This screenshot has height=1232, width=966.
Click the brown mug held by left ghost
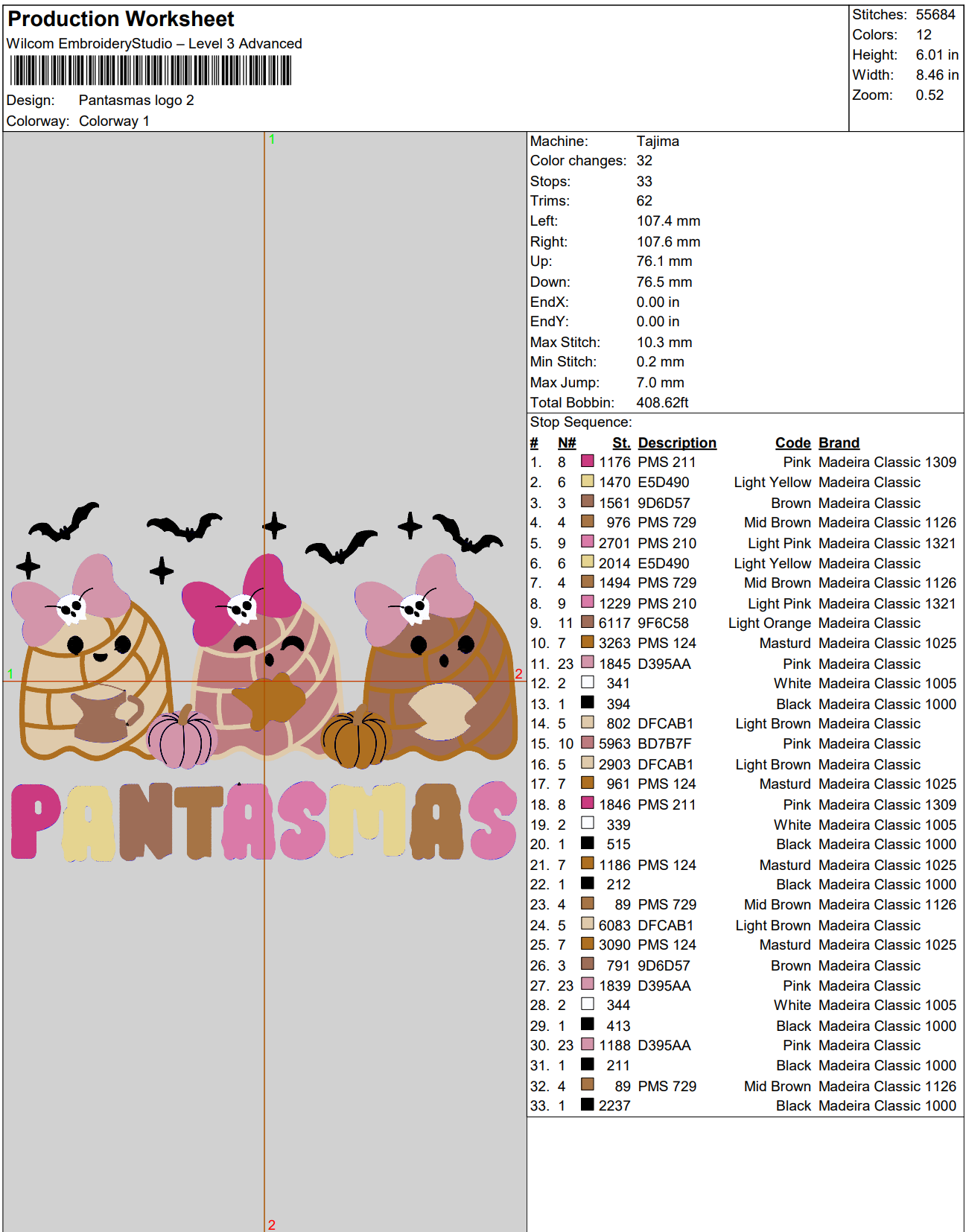(102, 715)
